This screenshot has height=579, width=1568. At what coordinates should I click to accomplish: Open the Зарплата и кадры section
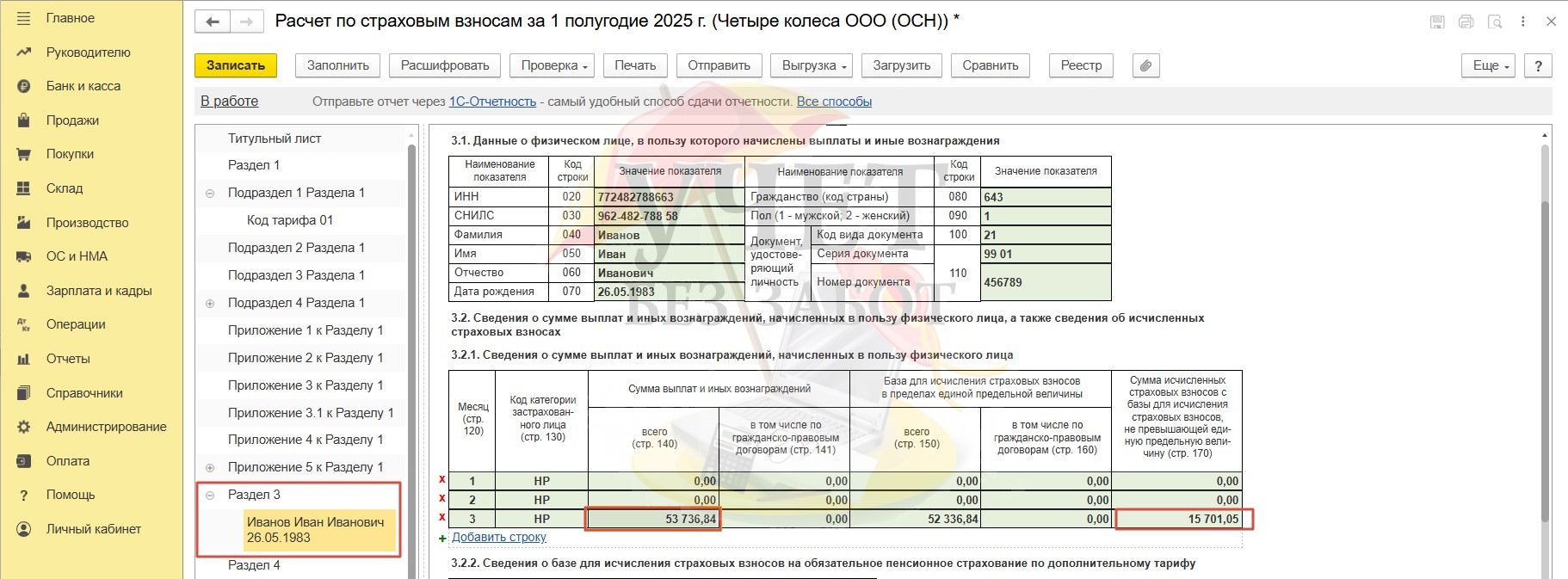(99, 291)
